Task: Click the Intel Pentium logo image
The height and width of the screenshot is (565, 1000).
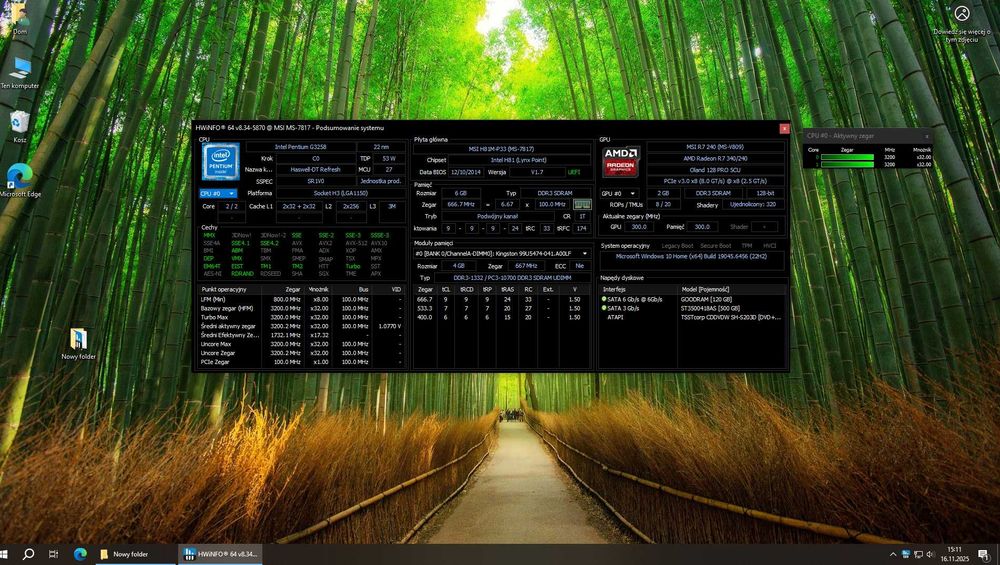Action: click(x=221, y=161)
